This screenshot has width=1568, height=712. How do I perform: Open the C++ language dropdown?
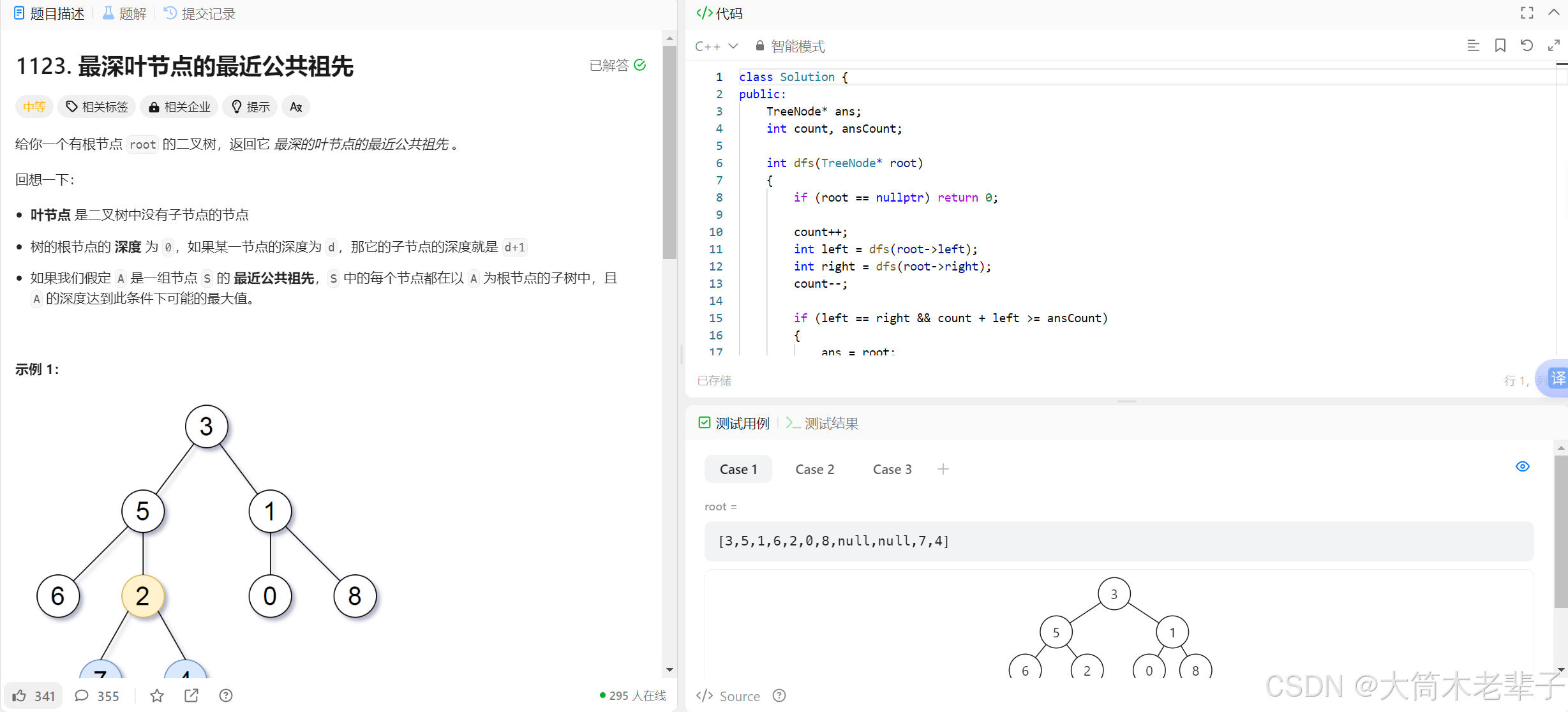click(x=716, y=46)
